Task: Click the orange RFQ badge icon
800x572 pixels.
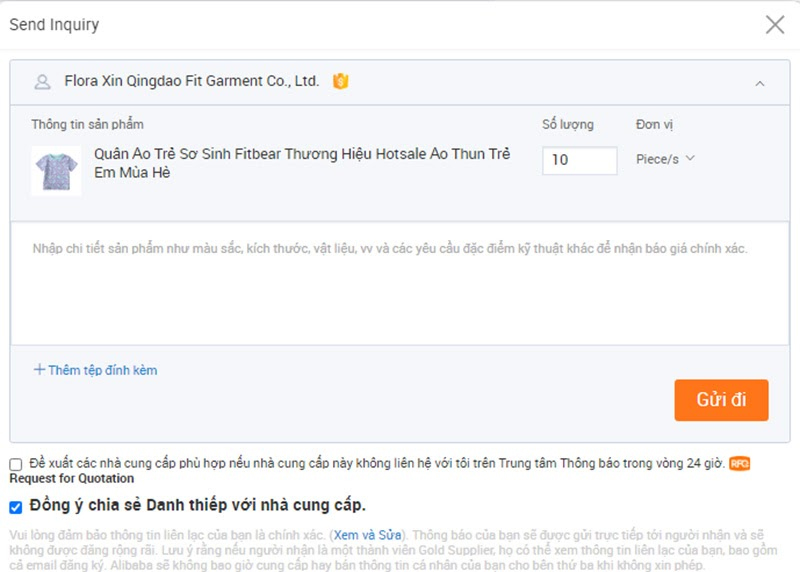Action: coord(739,463)
